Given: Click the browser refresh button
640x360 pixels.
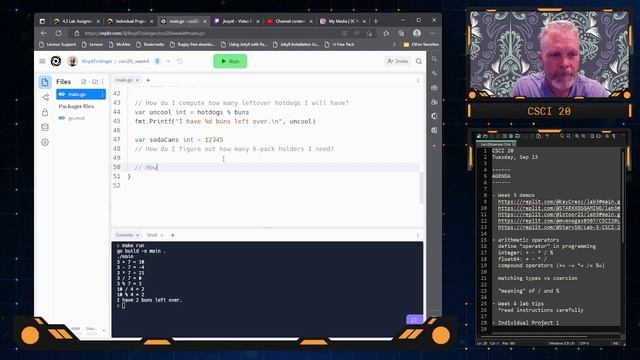Looking at the screenshot, I should (x=58, y=33).
